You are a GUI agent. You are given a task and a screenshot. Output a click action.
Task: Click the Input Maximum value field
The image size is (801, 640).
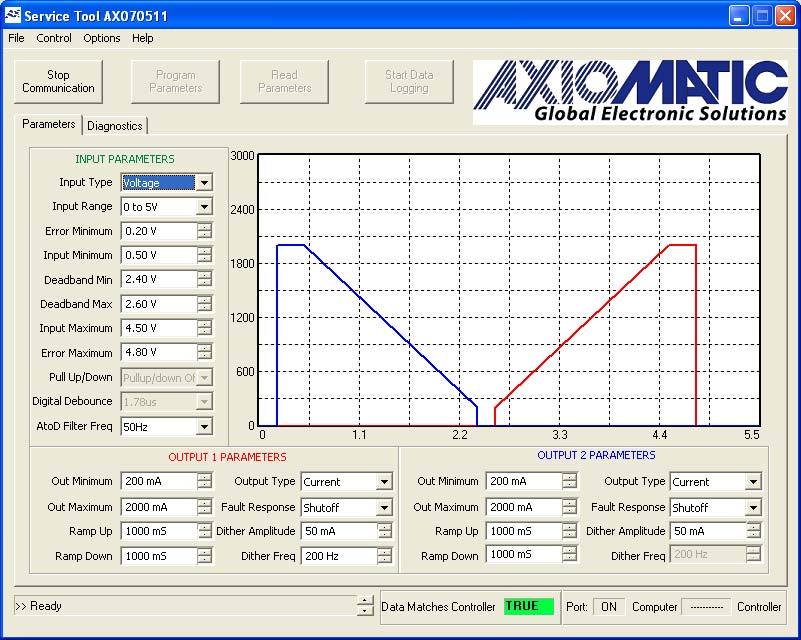tap(157, 328)
